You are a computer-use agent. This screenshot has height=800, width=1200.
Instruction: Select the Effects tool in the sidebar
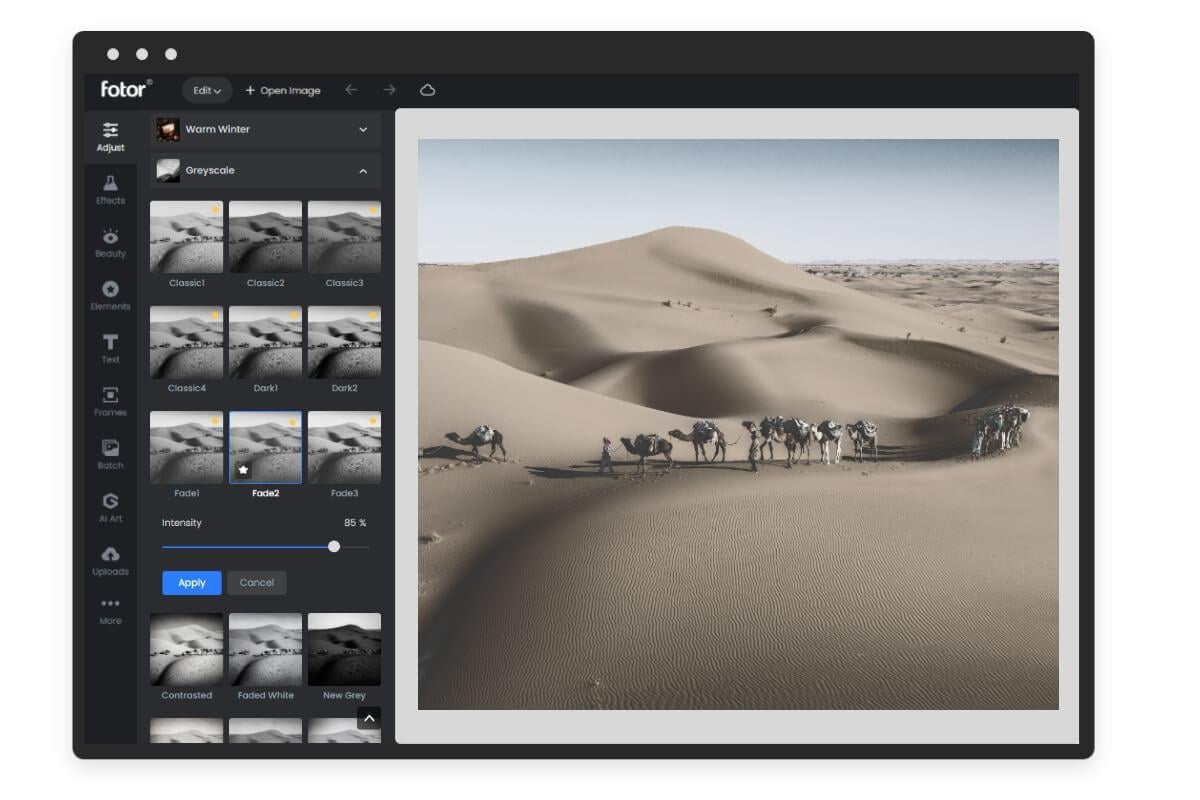pos(110,190)
